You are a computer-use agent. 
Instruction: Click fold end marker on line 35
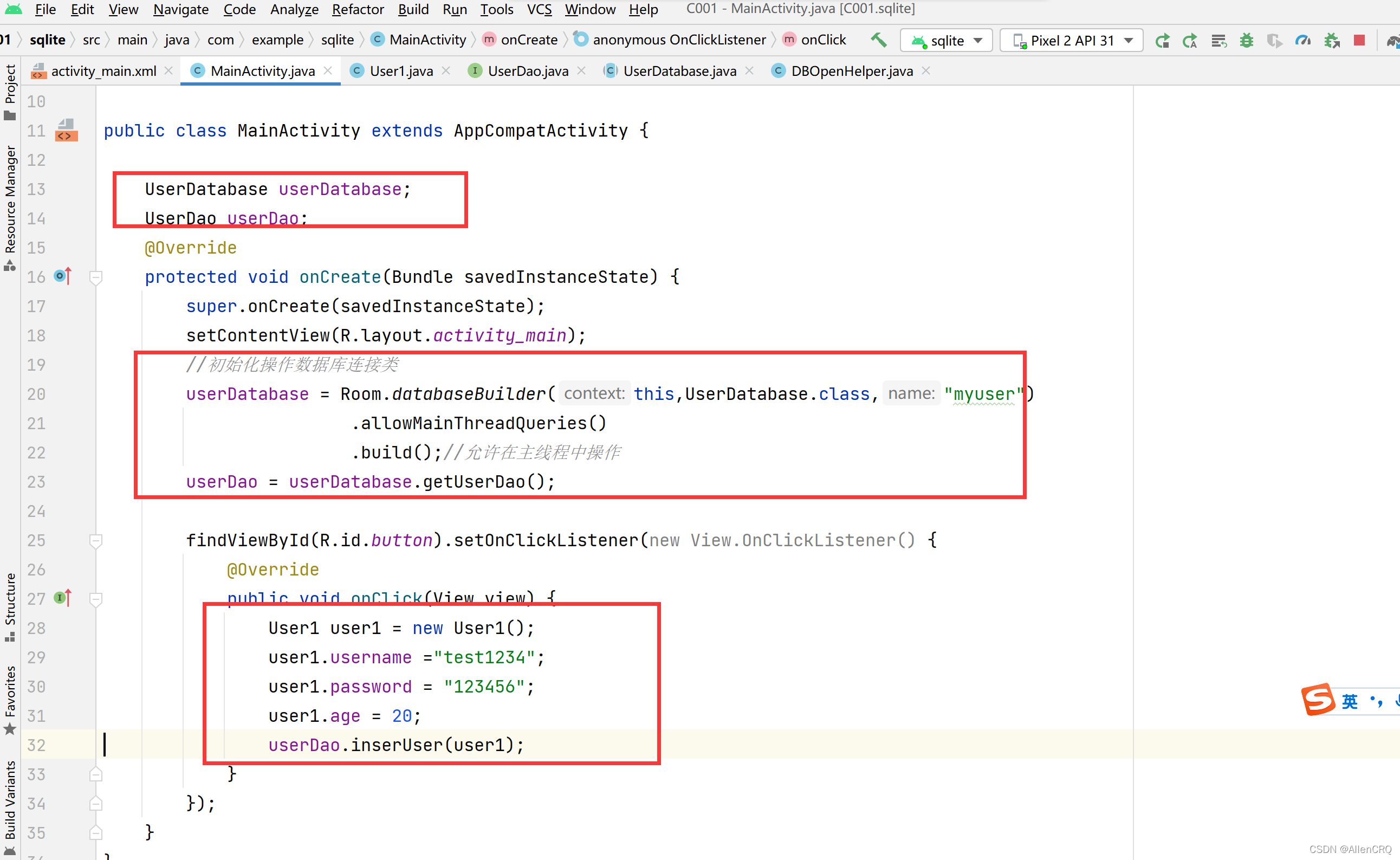point(96,833)
